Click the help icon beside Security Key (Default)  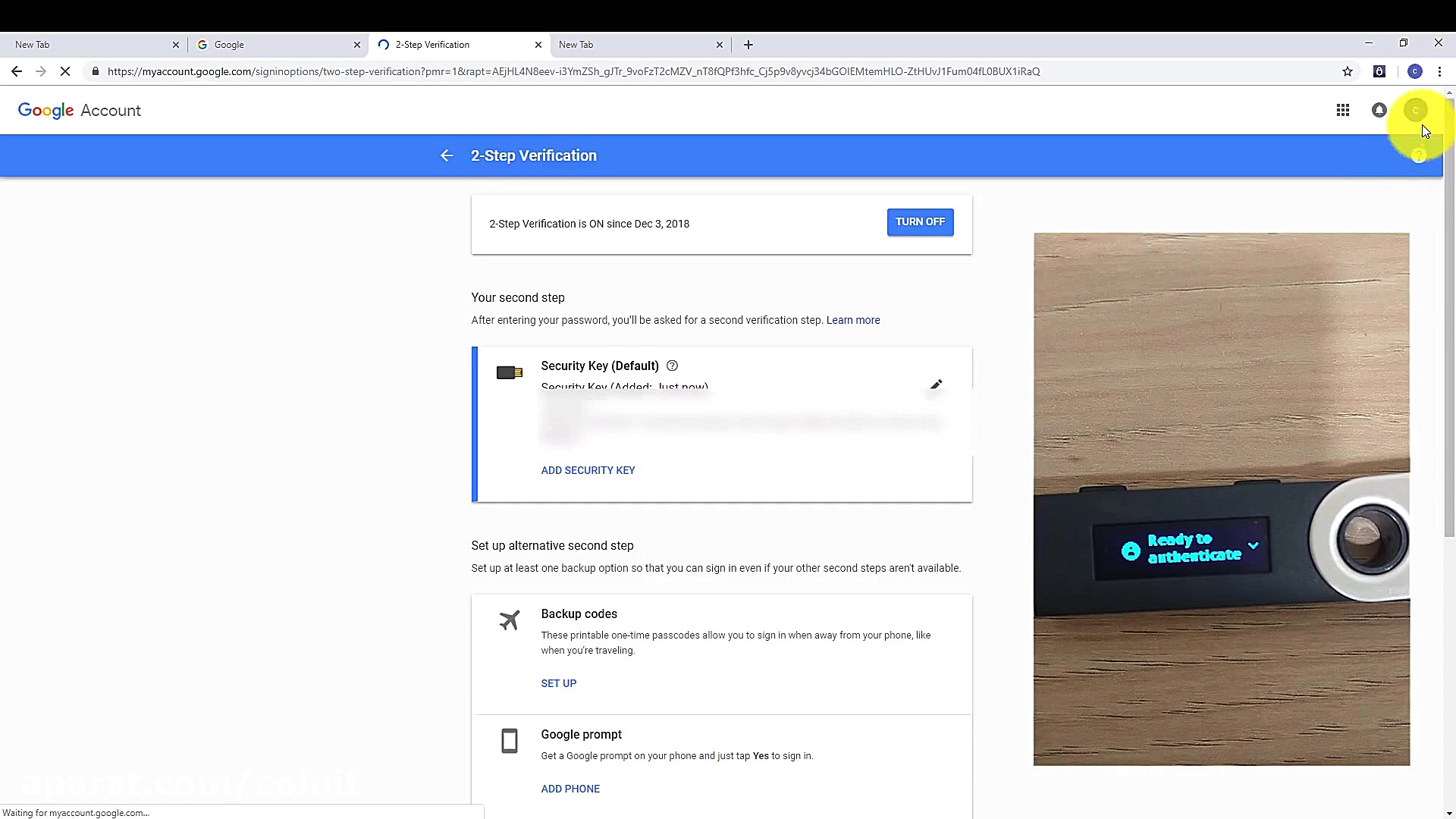(x=672, y=366)
